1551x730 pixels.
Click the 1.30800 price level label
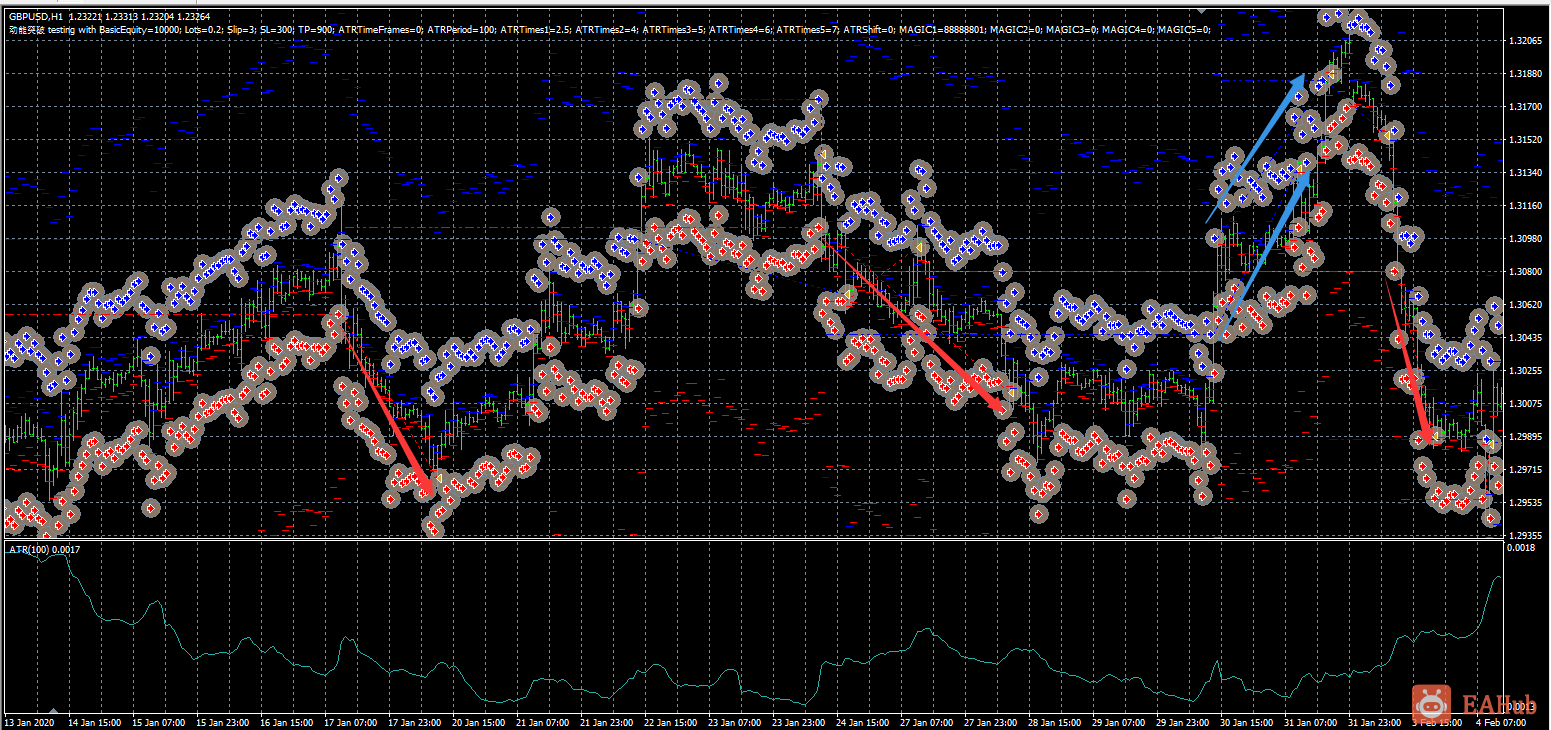click(x=1525, y=272)
